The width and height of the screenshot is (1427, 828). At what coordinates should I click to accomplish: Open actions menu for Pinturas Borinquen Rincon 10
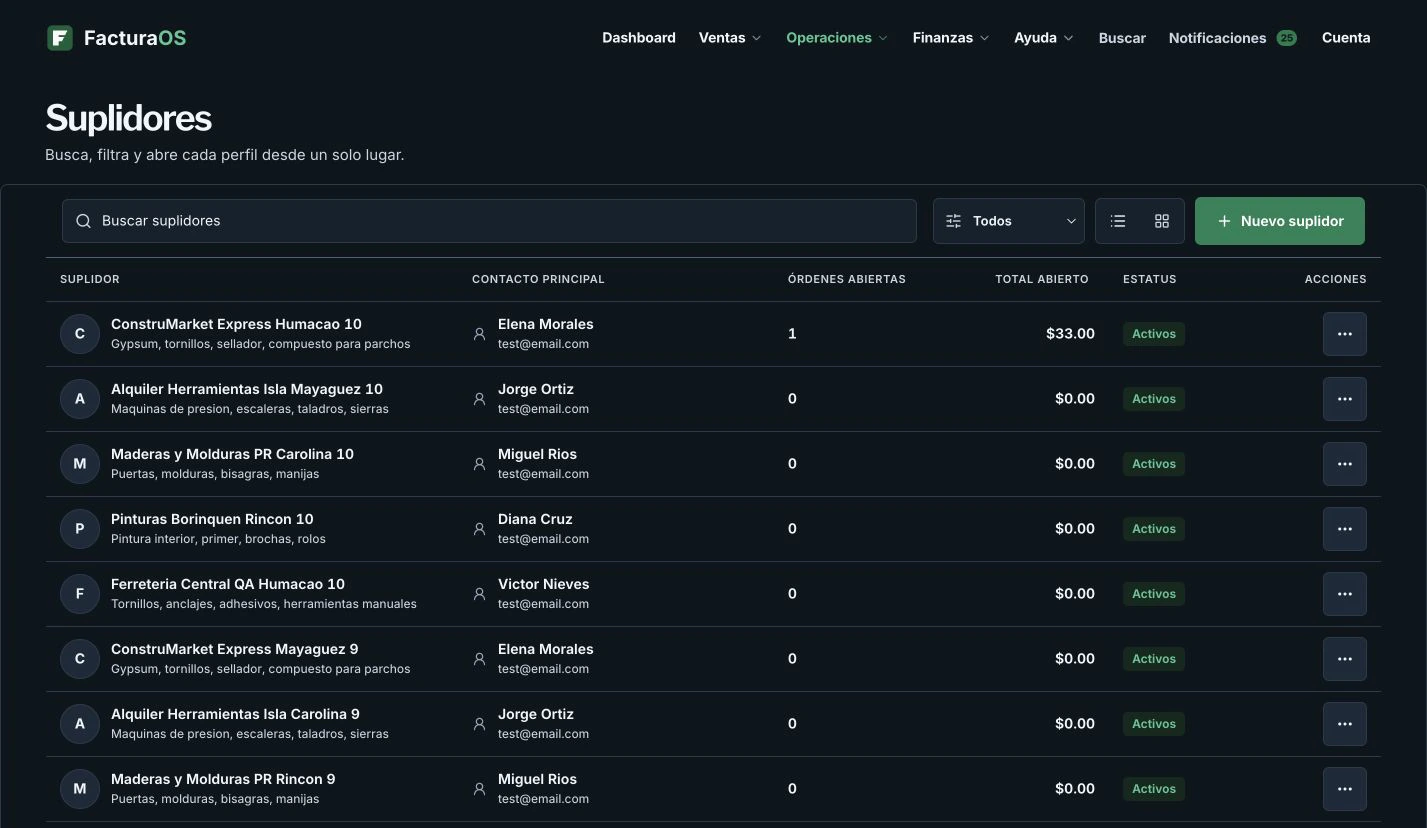(1344, 529)
